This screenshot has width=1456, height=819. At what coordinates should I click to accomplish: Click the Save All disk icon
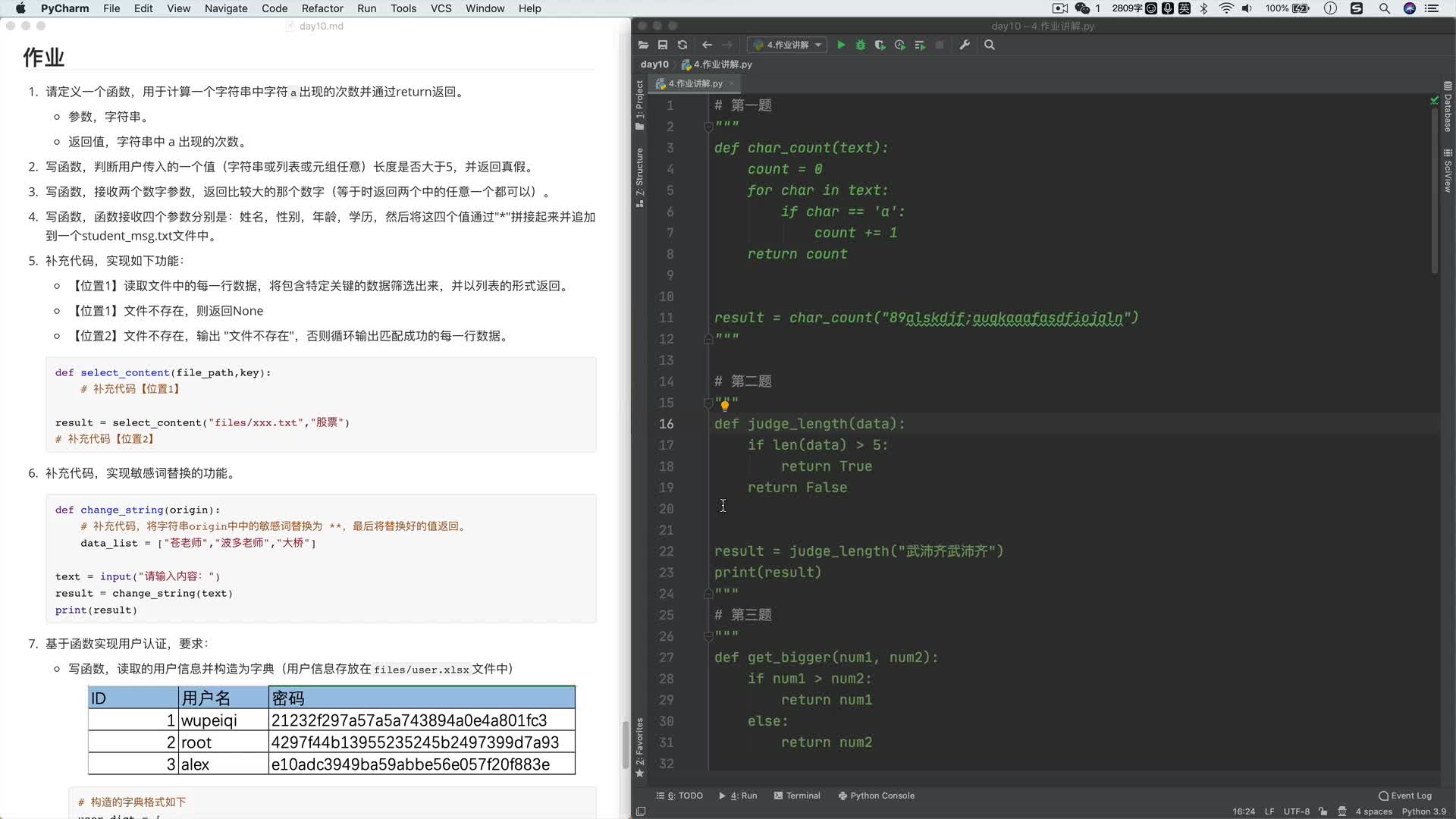(x=663, y=45)
